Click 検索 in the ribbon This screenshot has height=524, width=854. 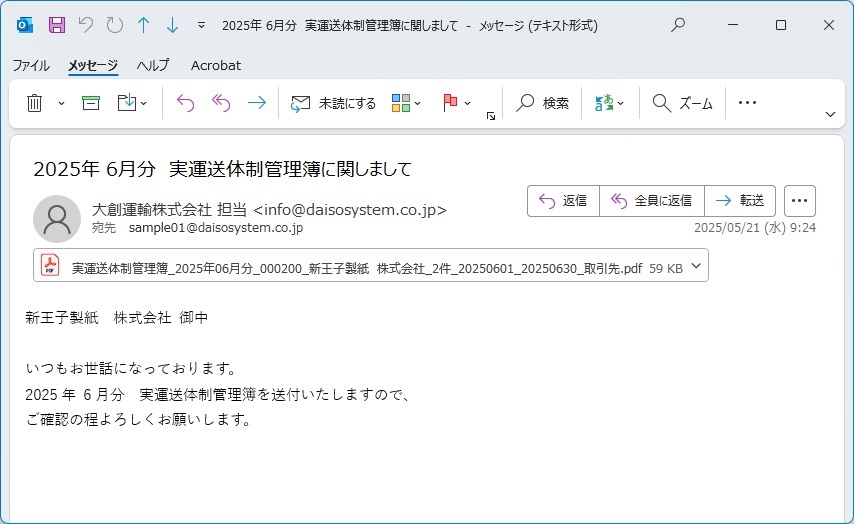pyautogui.click(x=542, y=103)
